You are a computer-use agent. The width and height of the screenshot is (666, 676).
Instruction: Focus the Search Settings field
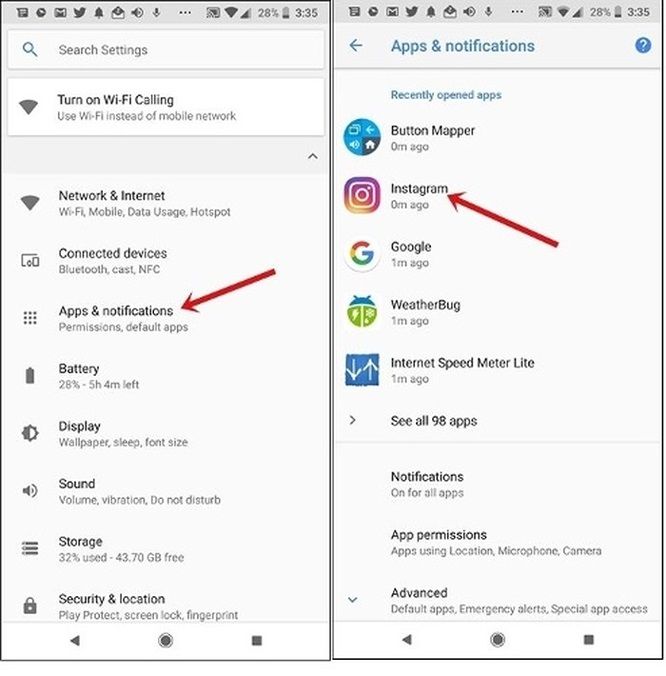tap(166, 50)
